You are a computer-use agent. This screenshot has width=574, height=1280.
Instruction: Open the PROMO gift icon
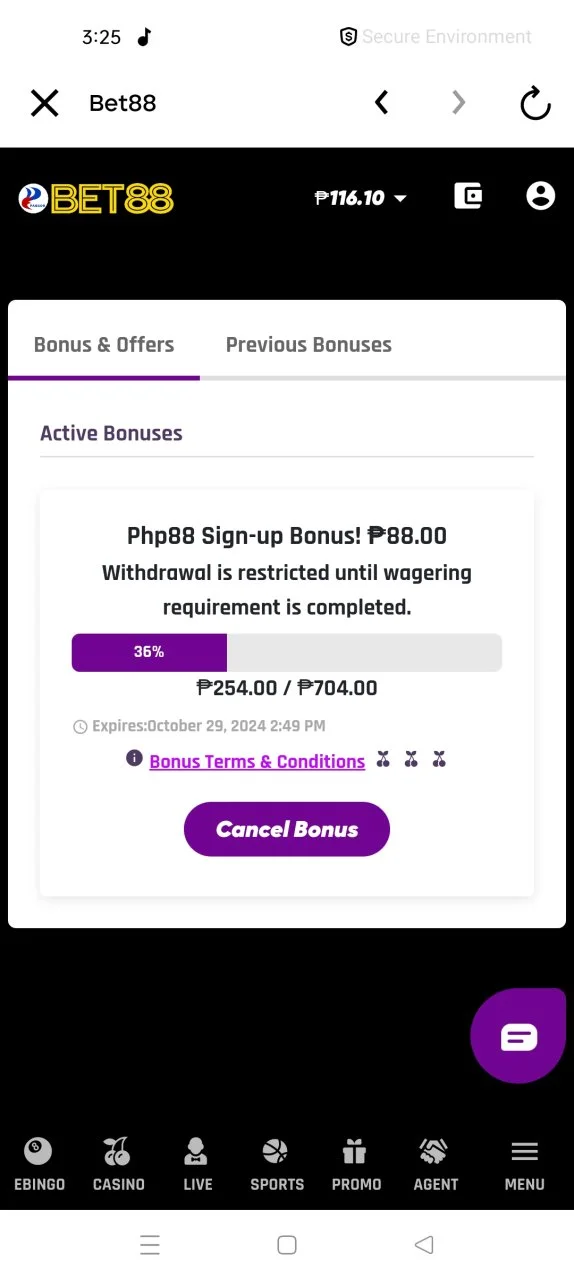click(x=355, y=1152)
